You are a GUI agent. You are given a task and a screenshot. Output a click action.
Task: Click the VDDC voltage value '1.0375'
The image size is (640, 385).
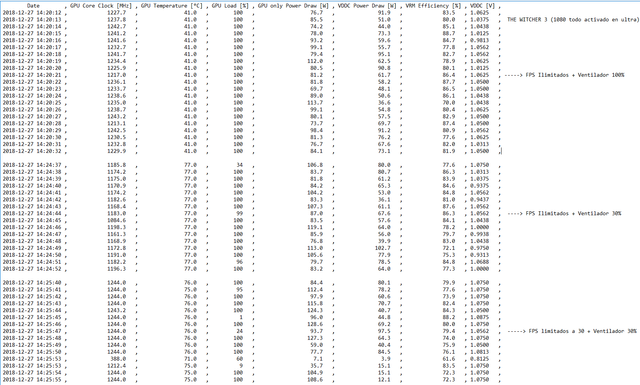(480, 20)
